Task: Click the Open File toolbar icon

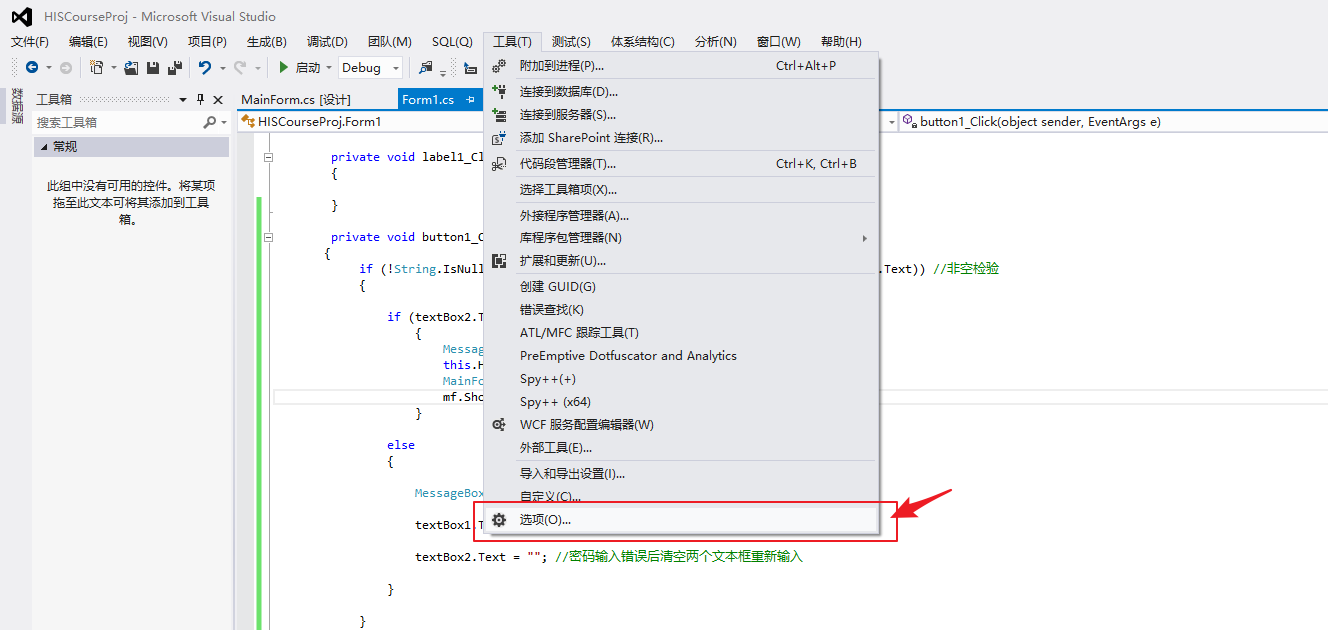Action: tap(132, 67)
